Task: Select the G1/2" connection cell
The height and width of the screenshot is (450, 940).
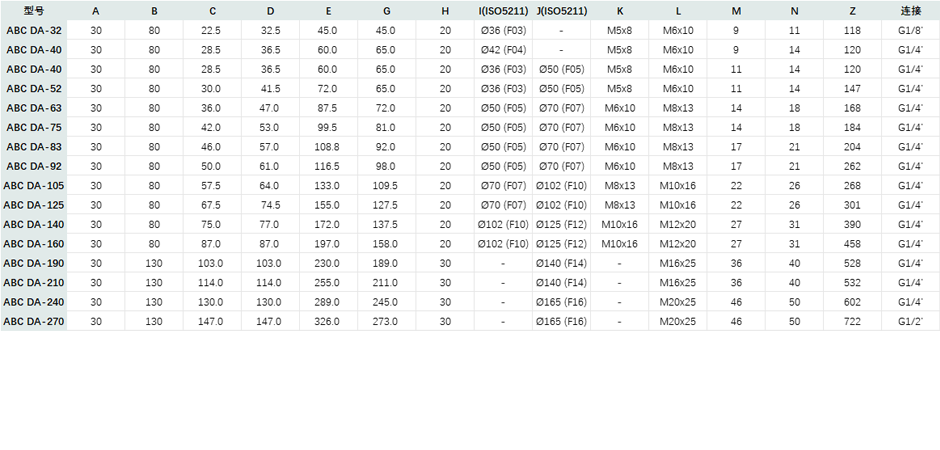Action: 910,322
